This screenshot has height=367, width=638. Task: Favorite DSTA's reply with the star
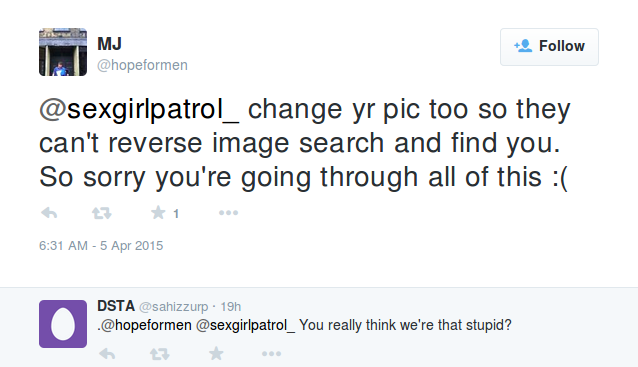216,353
